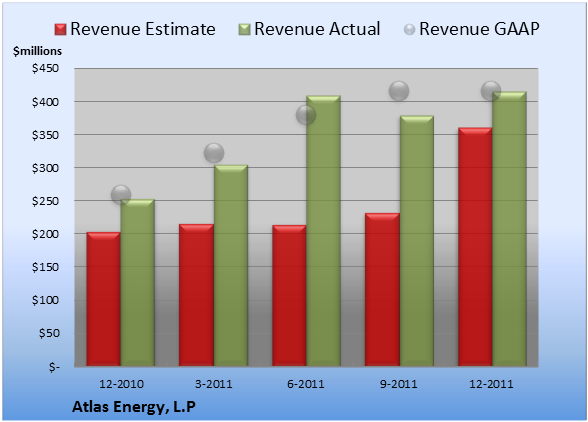Image resolution: width=588 pixels, height=422 pixels.
Task: Click the GAAP sphere marker for 12-2010
Action: 121,195
